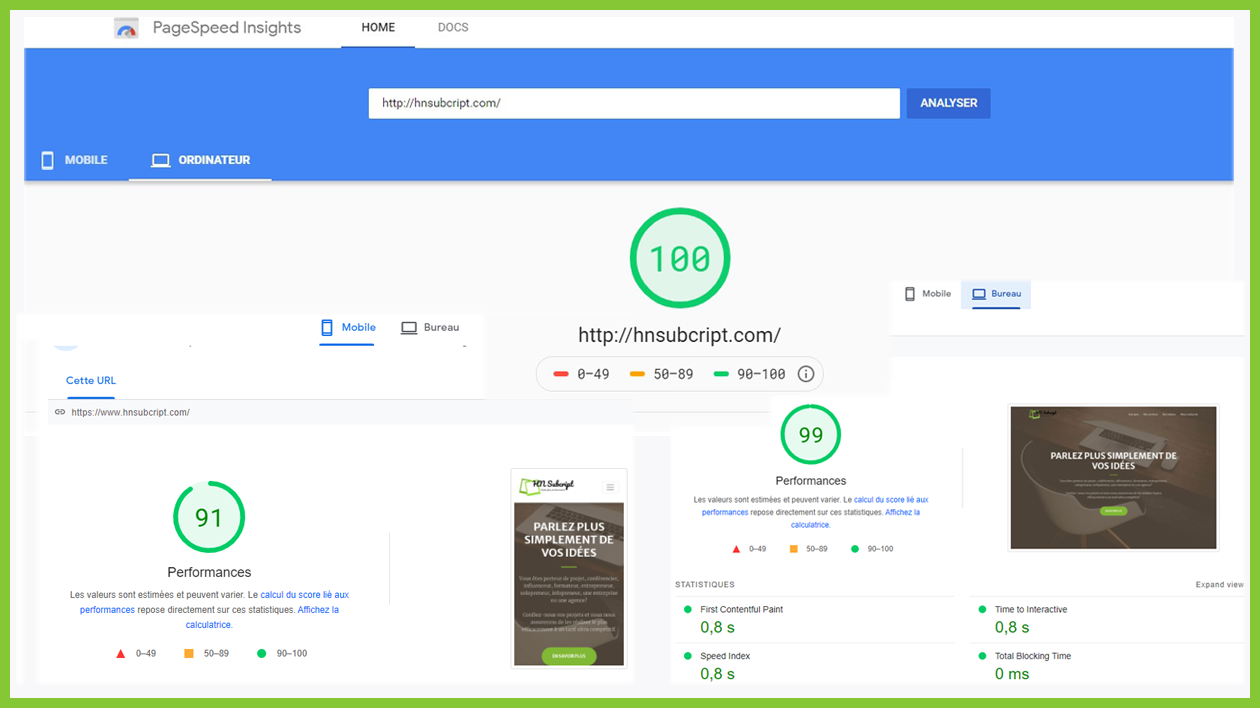Click the "STATISTIQUES" heading
The height and width of the screenshot is (708, 1260).
[x=705, y=585]
